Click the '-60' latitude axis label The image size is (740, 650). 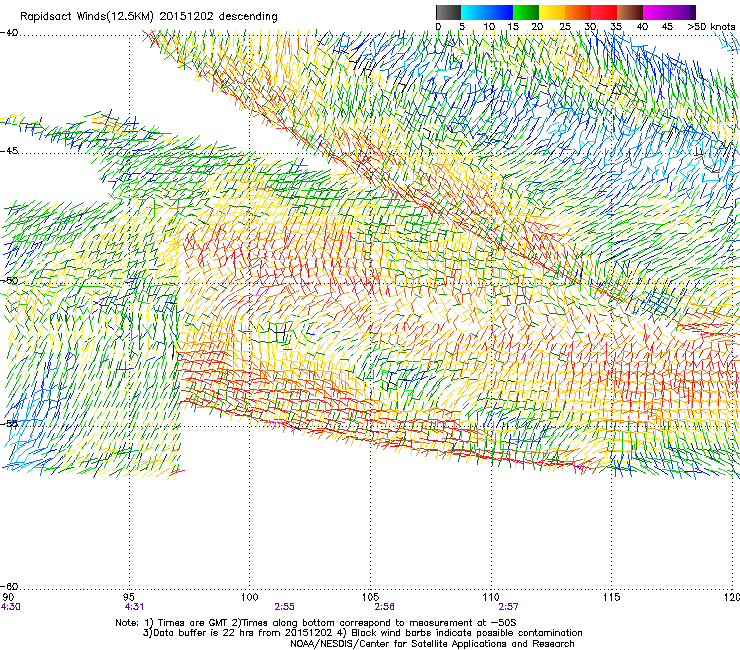tap(9, 586)
